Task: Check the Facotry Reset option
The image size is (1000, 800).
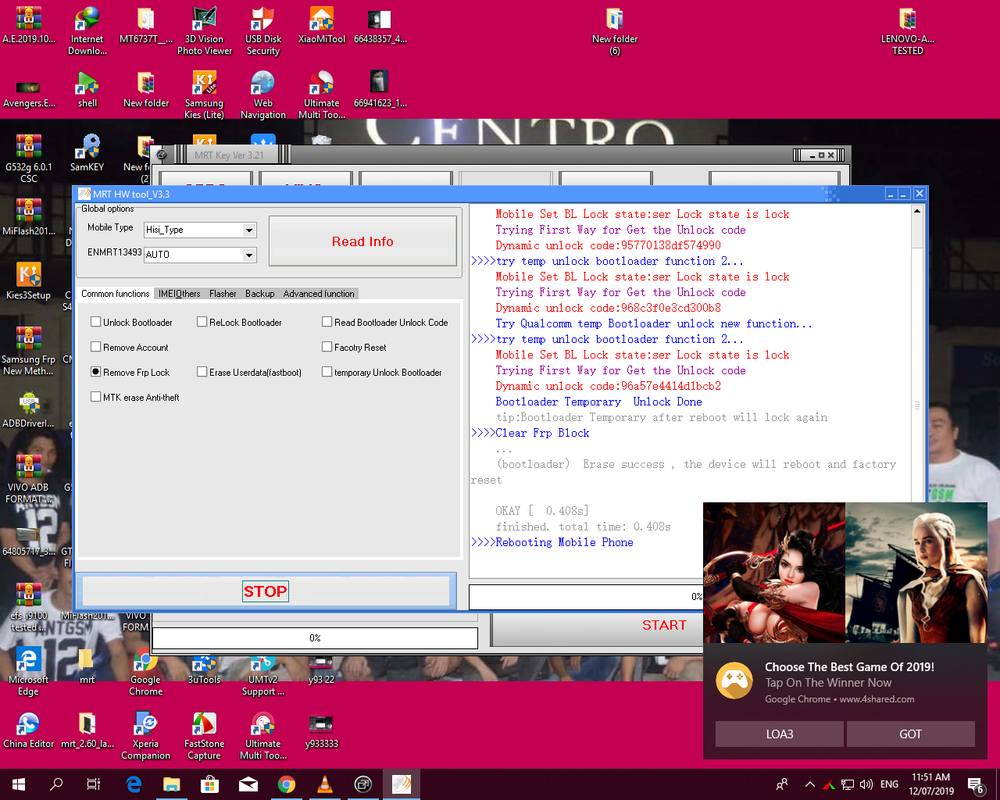Action: (327, 347)
